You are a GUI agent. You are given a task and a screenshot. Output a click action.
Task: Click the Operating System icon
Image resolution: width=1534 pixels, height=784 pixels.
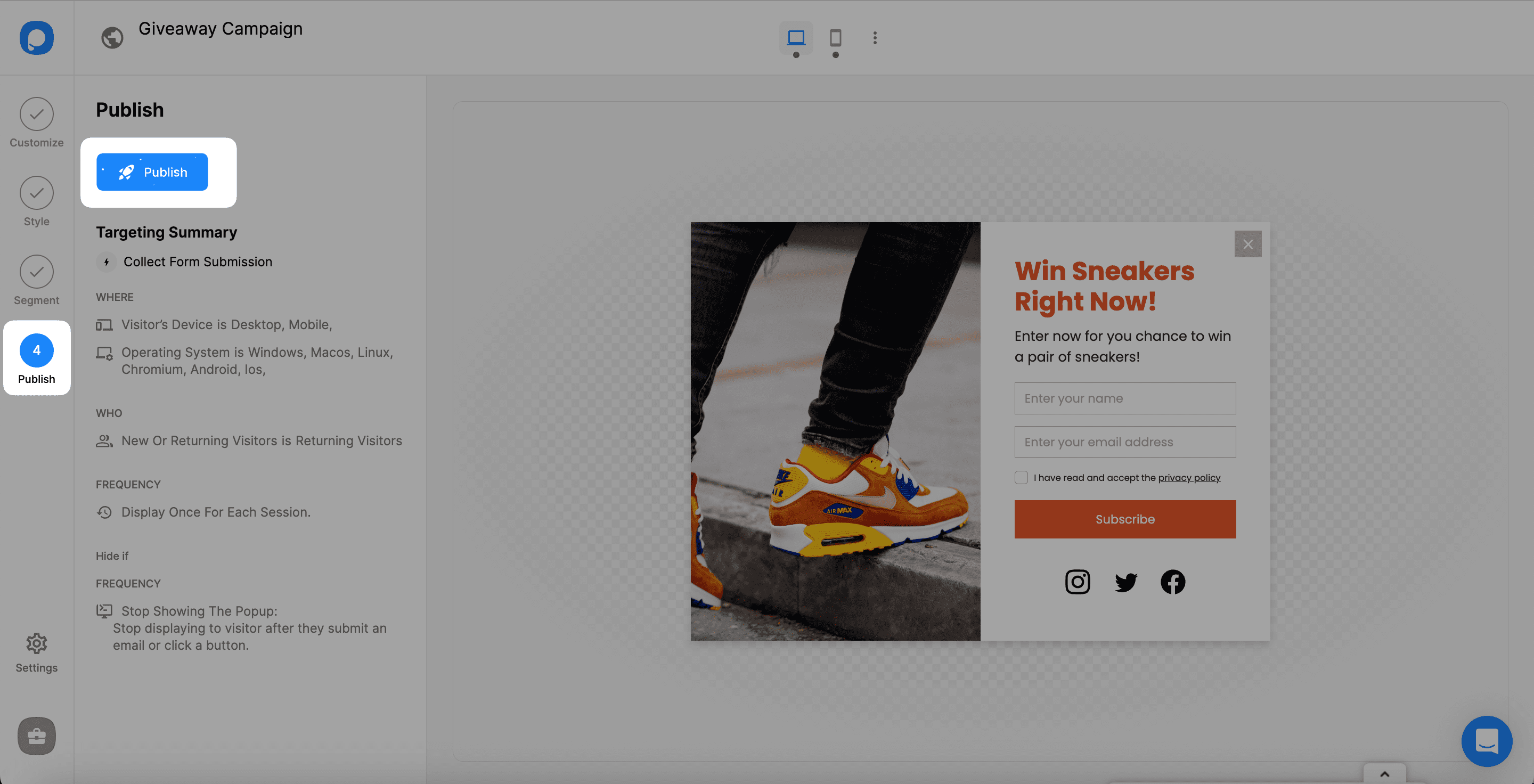[104, 353]
